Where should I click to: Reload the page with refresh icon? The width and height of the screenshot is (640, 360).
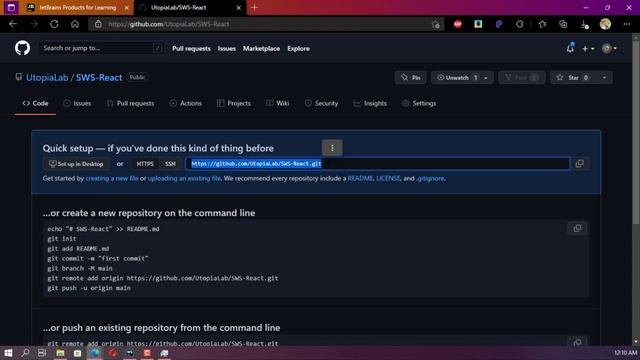click(54, 24)
